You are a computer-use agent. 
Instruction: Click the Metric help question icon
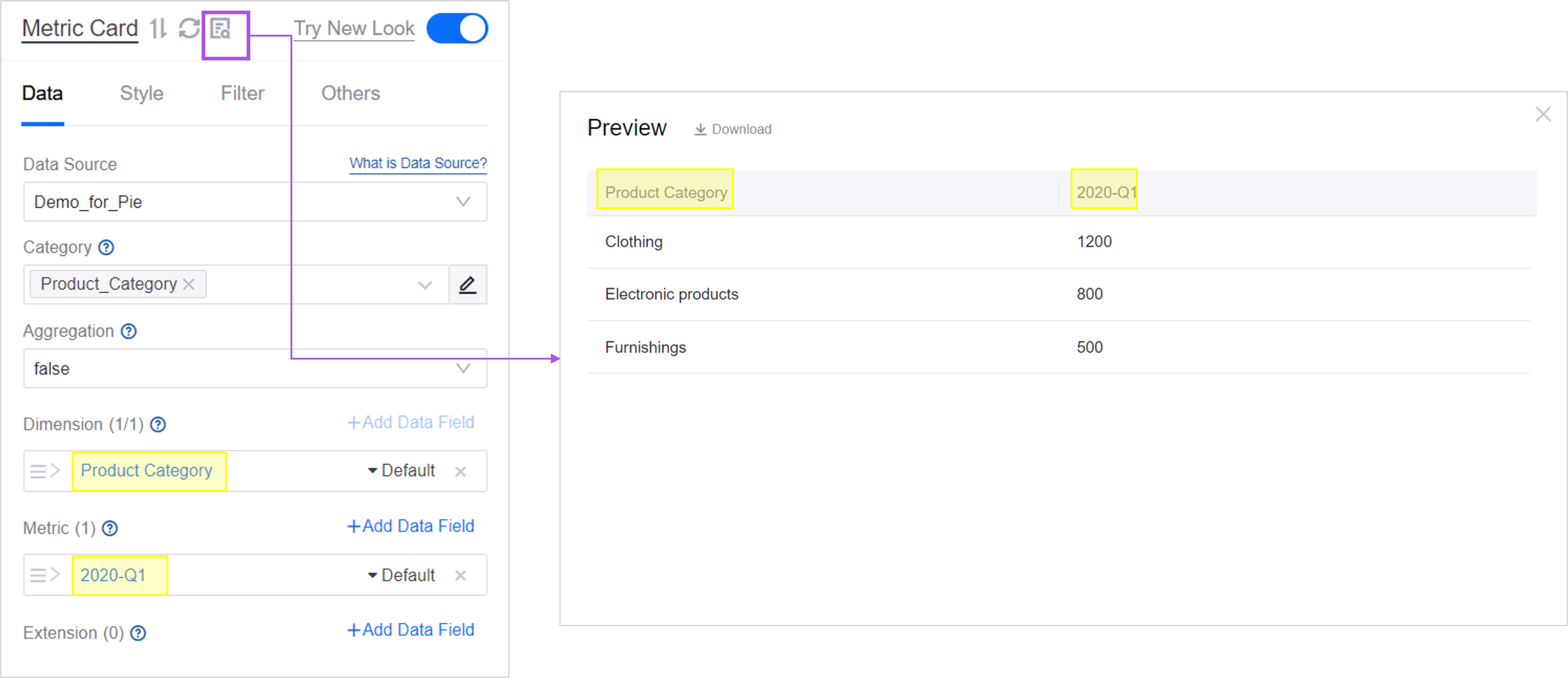tap(109, 529)
